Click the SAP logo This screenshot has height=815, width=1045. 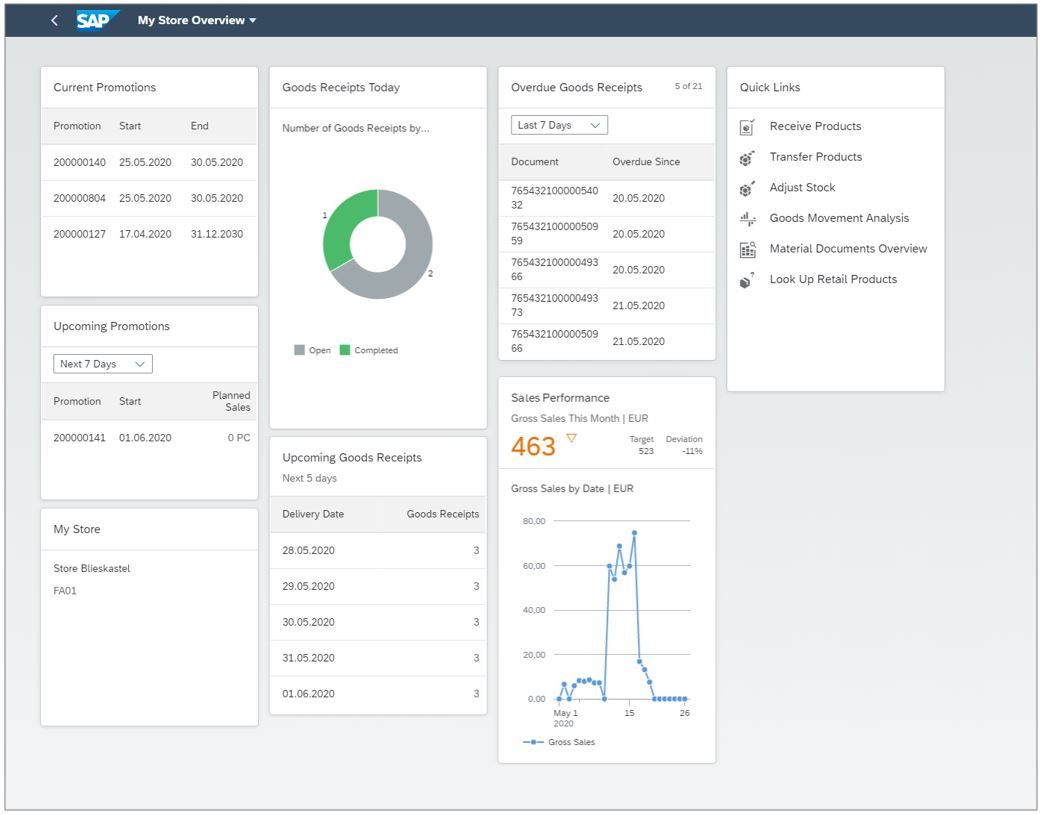tap(96, 20)
